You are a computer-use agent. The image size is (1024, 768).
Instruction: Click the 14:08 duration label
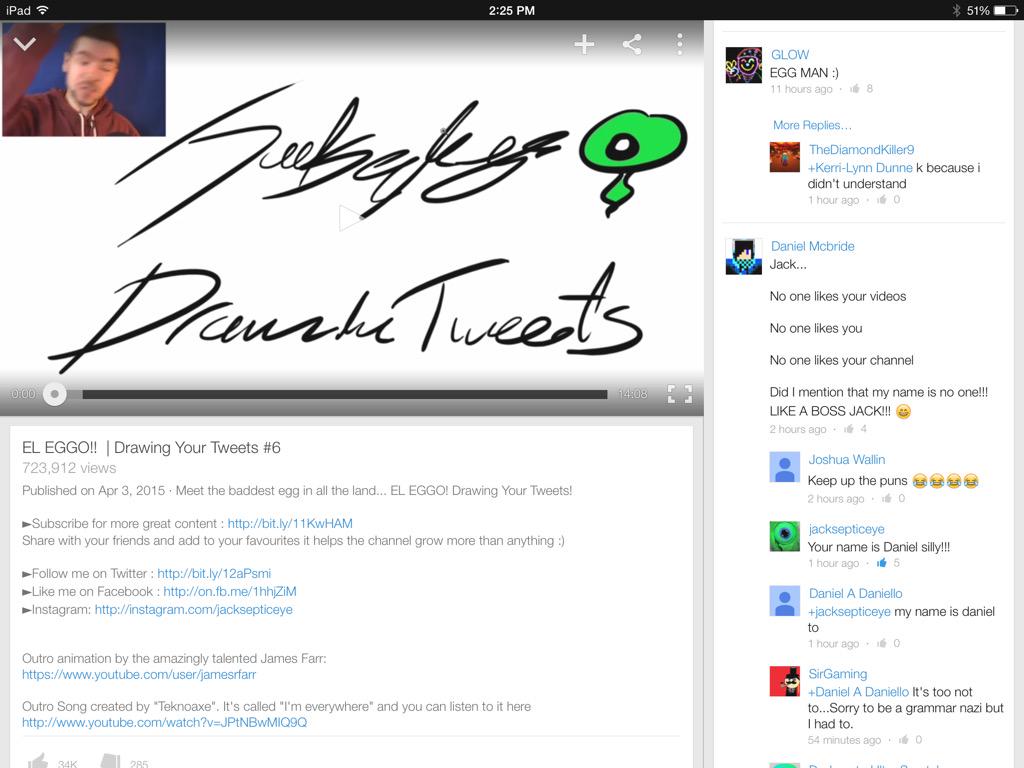632,394
